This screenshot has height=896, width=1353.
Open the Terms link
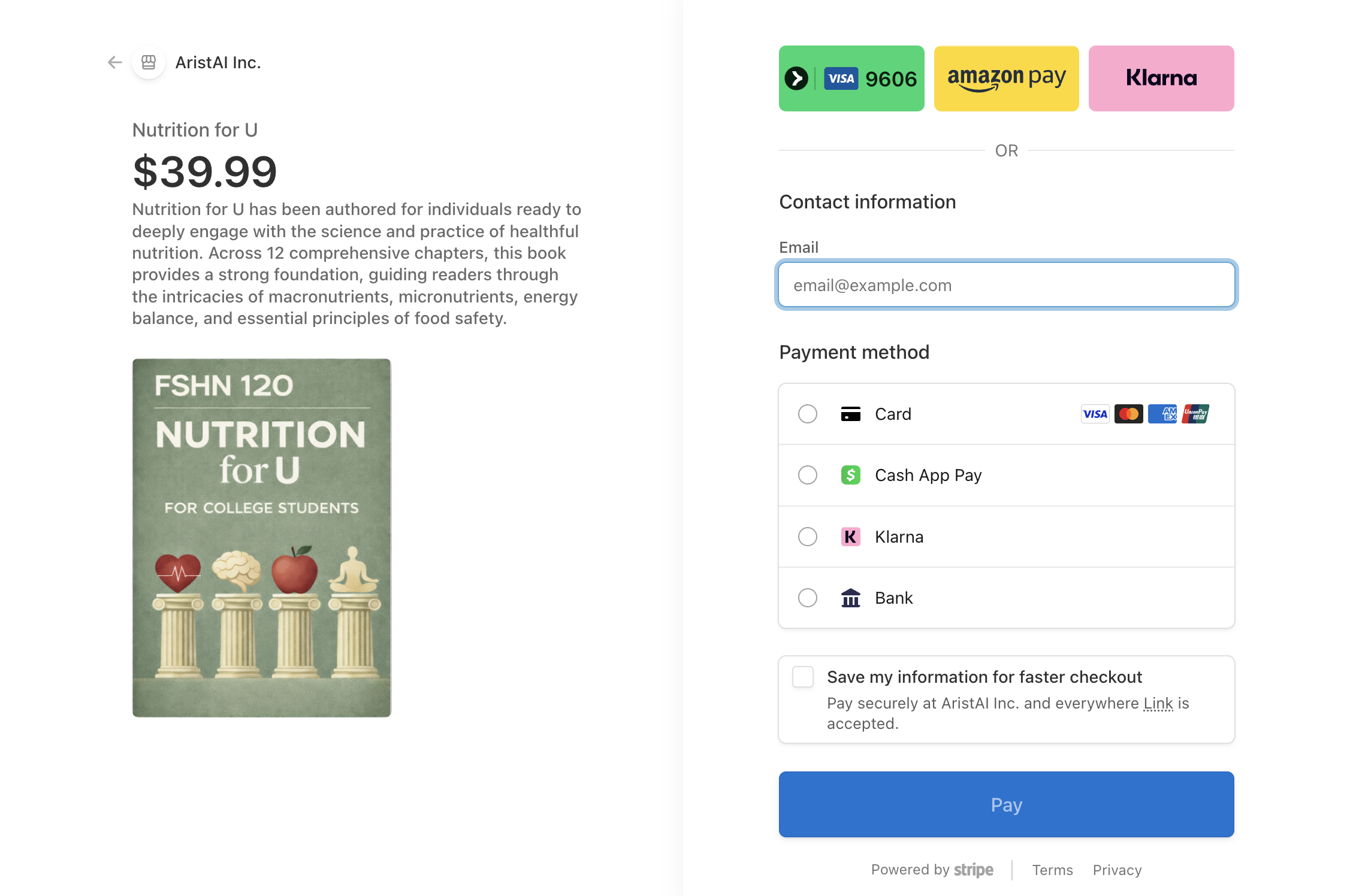[x=1053, y=870]
